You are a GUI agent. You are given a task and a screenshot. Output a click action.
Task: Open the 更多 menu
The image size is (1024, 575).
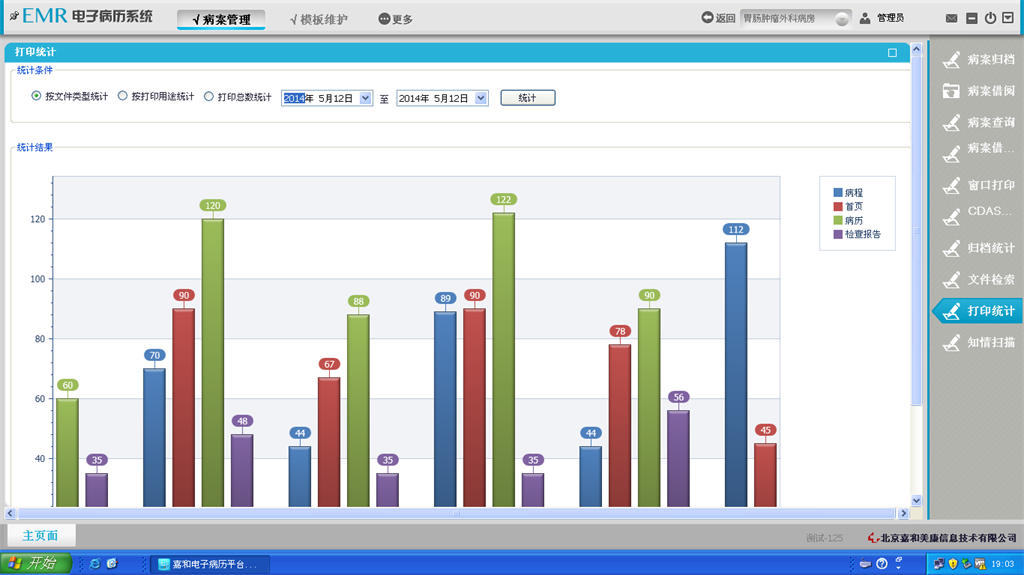click(395, 19)
